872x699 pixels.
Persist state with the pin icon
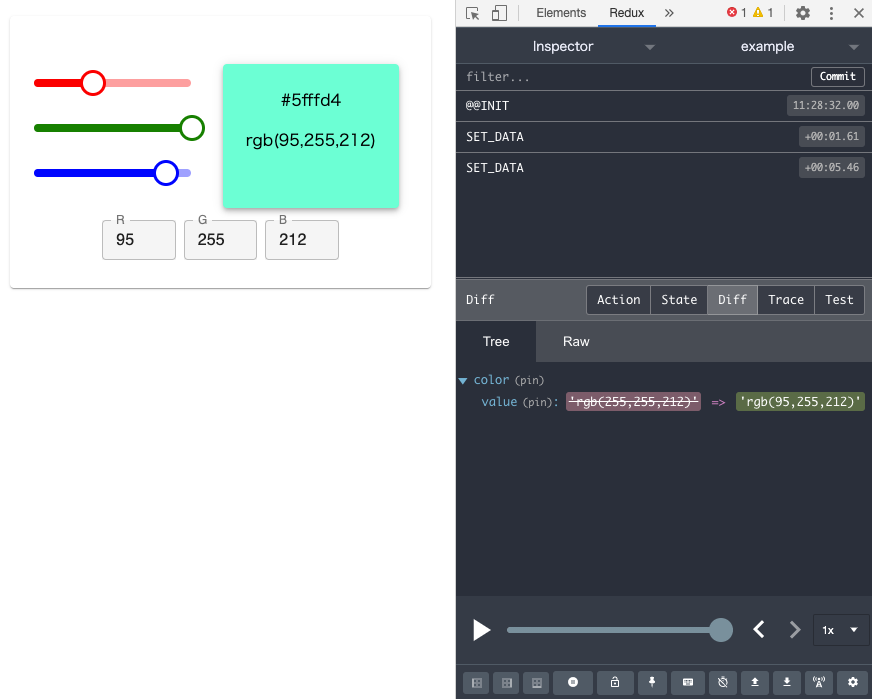click(652, 682)
